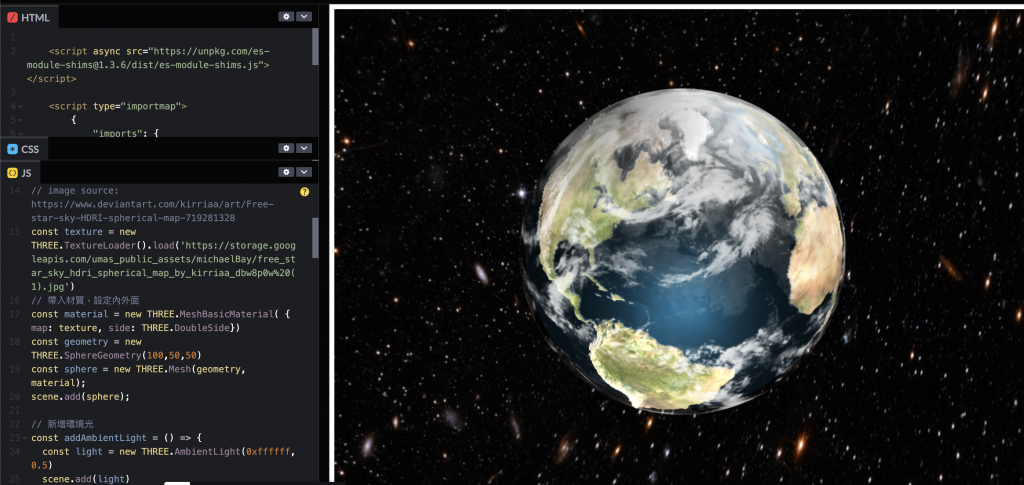
Task: Click the "// image source:" comment
Action: point(75,191)
